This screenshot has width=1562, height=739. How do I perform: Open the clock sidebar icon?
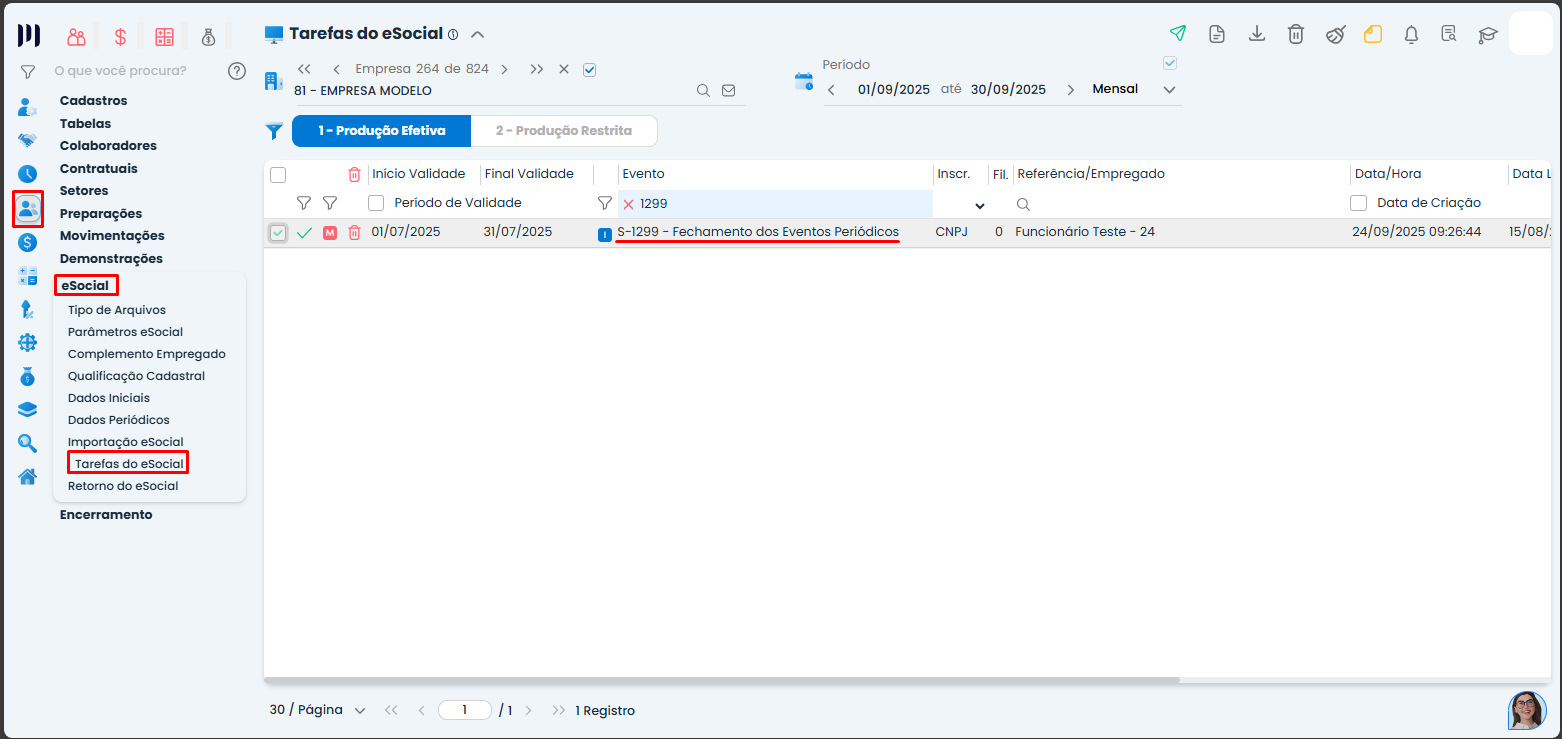[x=27, y=174]
